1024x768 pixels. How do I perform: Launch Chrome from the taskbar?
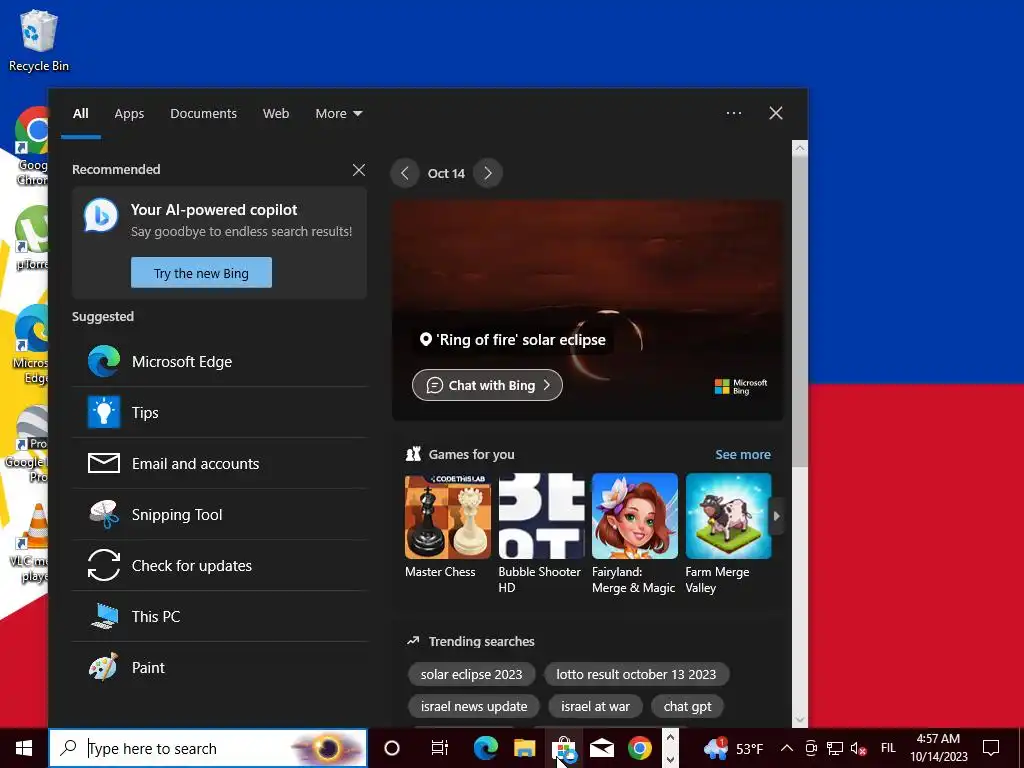(x=640, y=748)
